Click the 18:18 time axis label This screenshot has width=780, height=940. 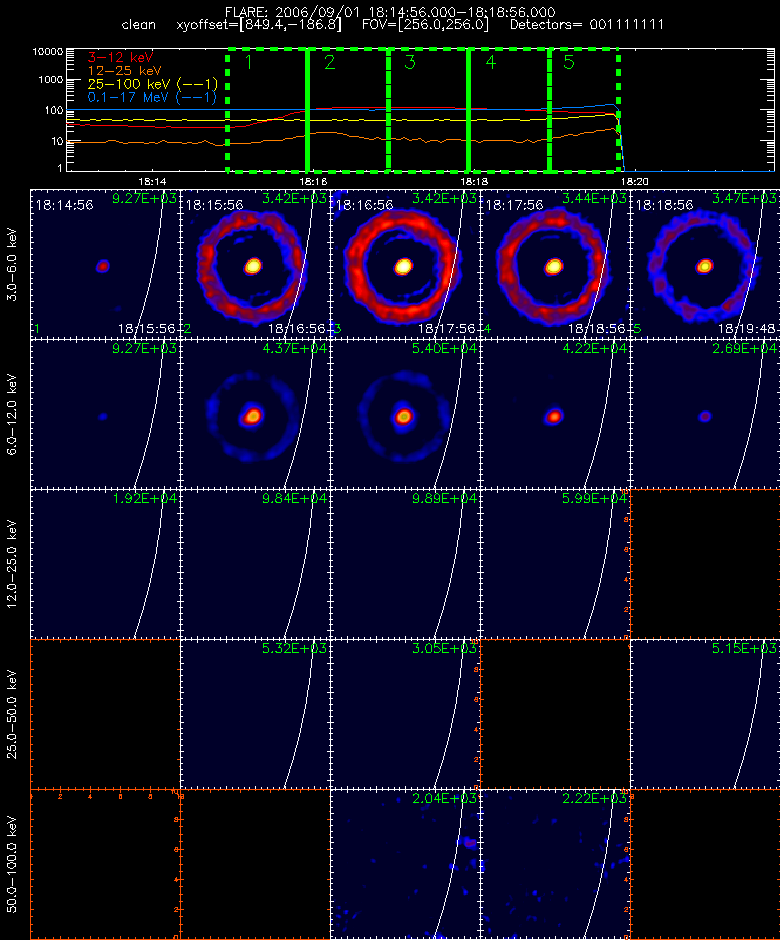[474, 181]
